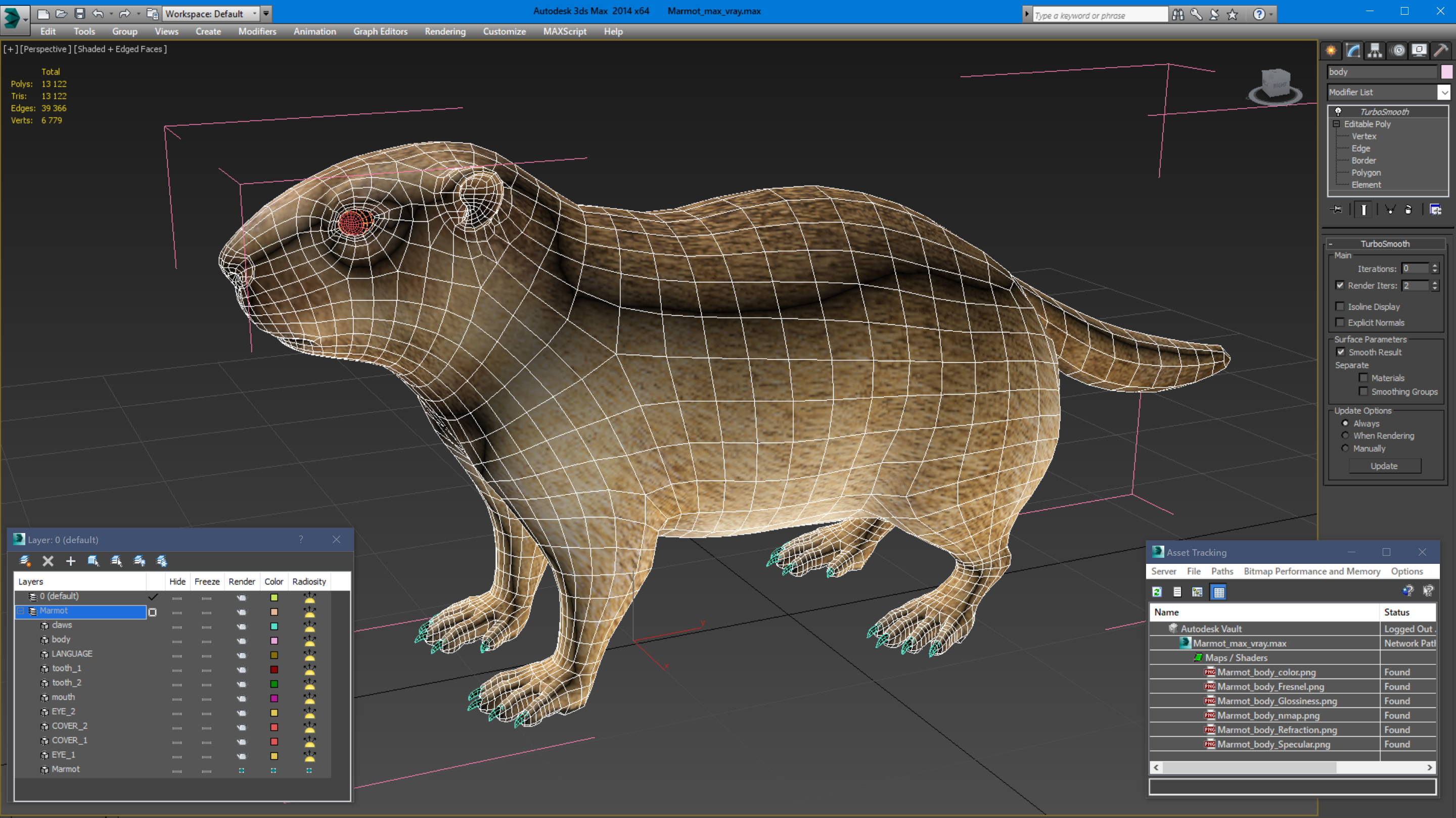Click the Open File folder icon
The height and width of the screenshot is (818, 1456).
point(61,14)
